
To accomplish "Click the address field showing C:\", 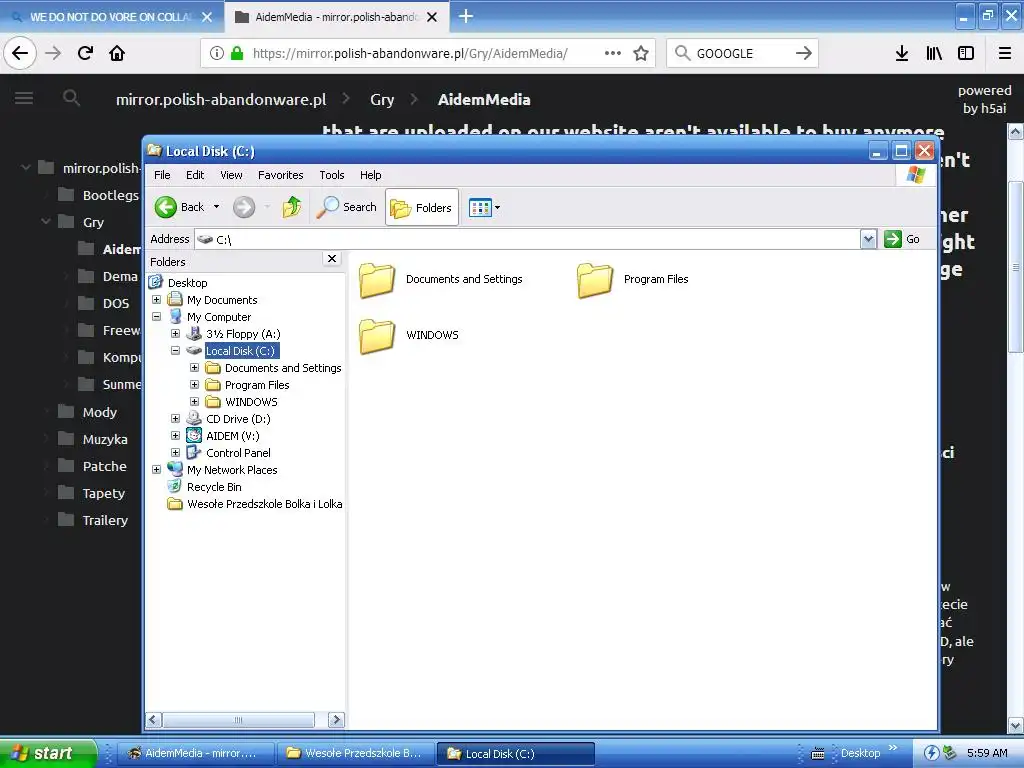I will pos(528,240).
